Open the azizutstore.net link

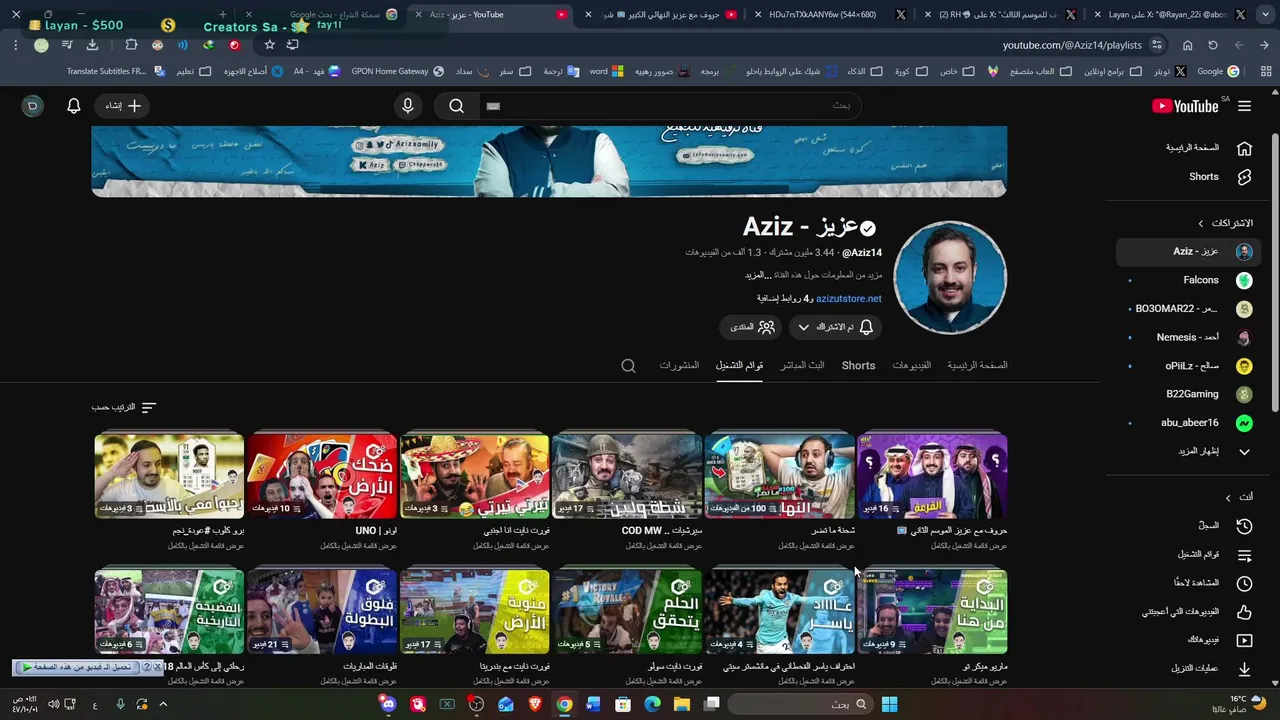(848, 298)
